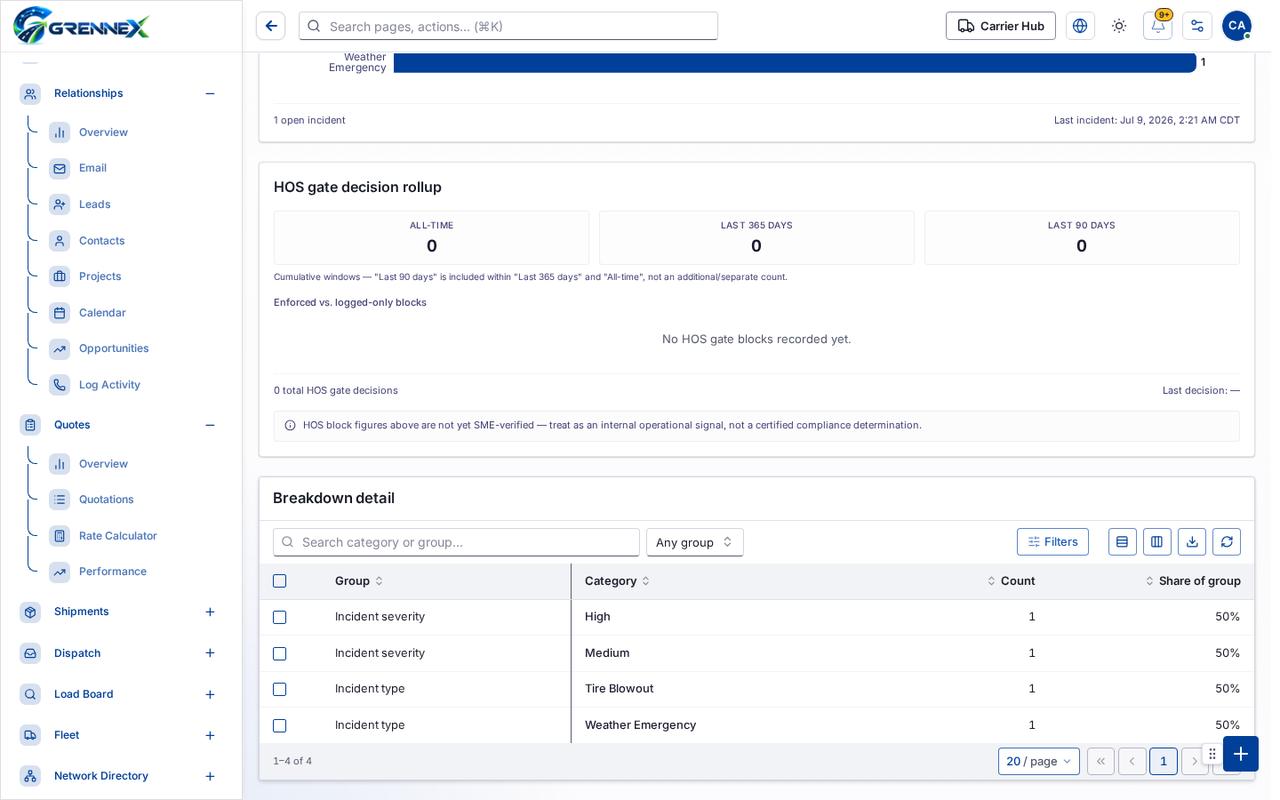The height and width of the screenshot is (800, 1280).
Task: Collapse the Relationships section
Action: [x=210, y=93]
